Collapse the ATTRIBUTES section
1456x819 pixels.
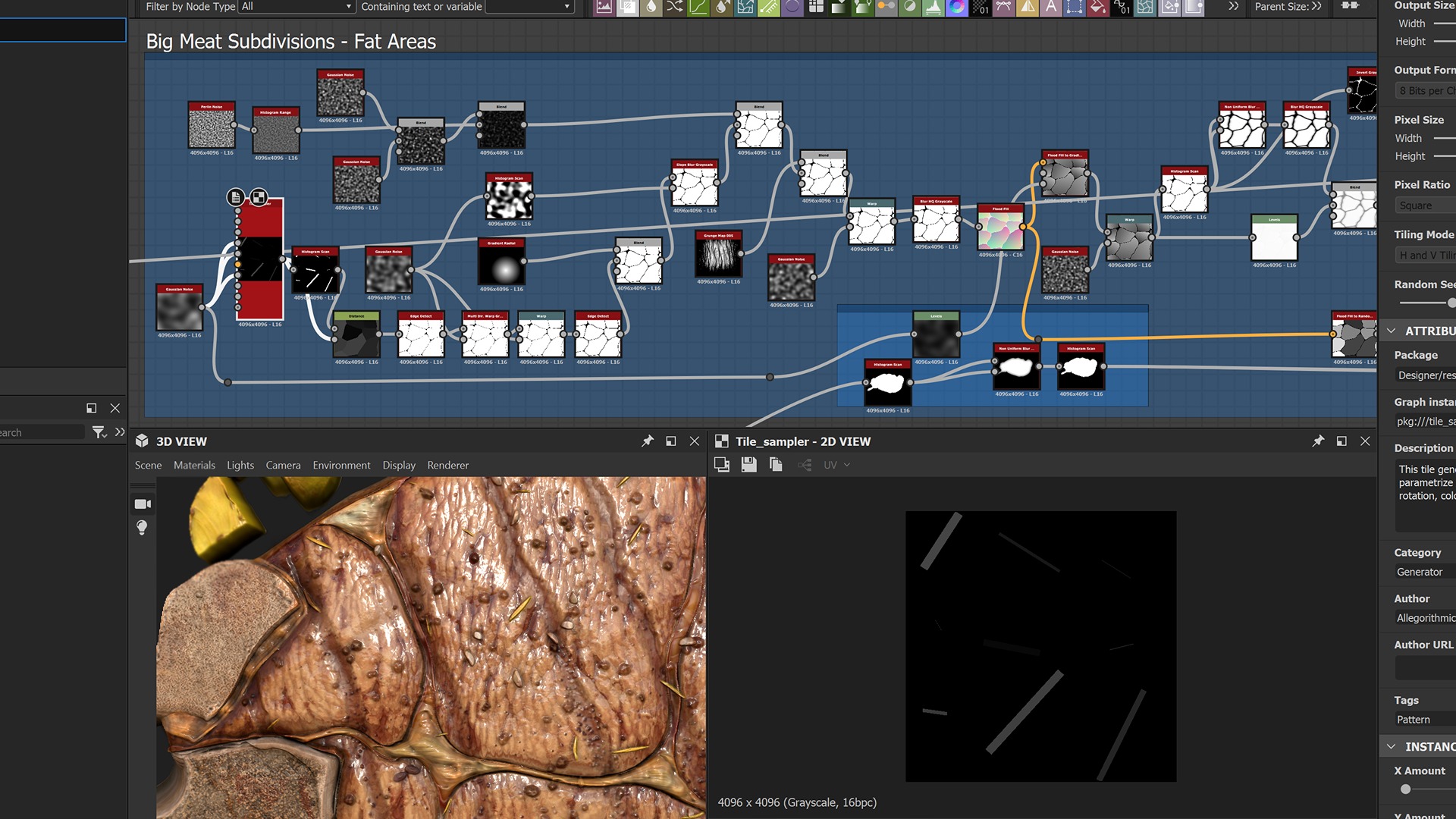point(1392,331)
